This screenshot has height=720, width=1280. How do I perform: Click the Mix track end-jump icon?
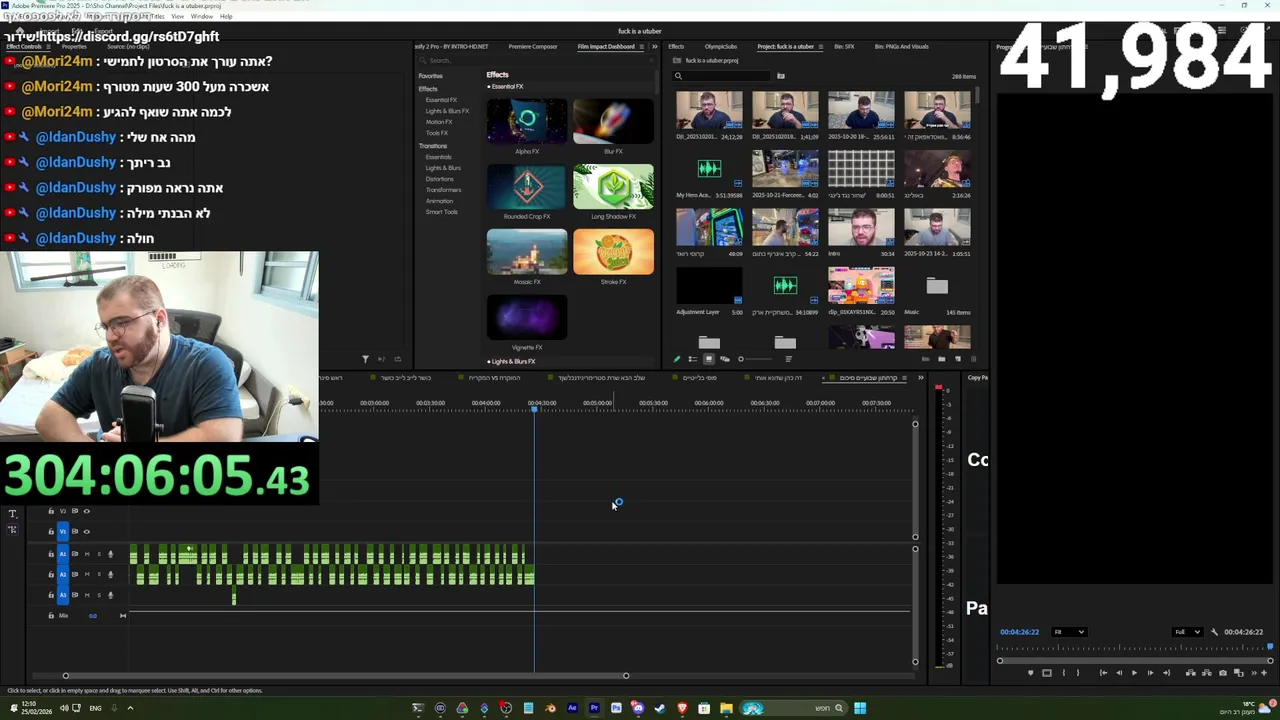pyautogui.click(x=123, y=616)
